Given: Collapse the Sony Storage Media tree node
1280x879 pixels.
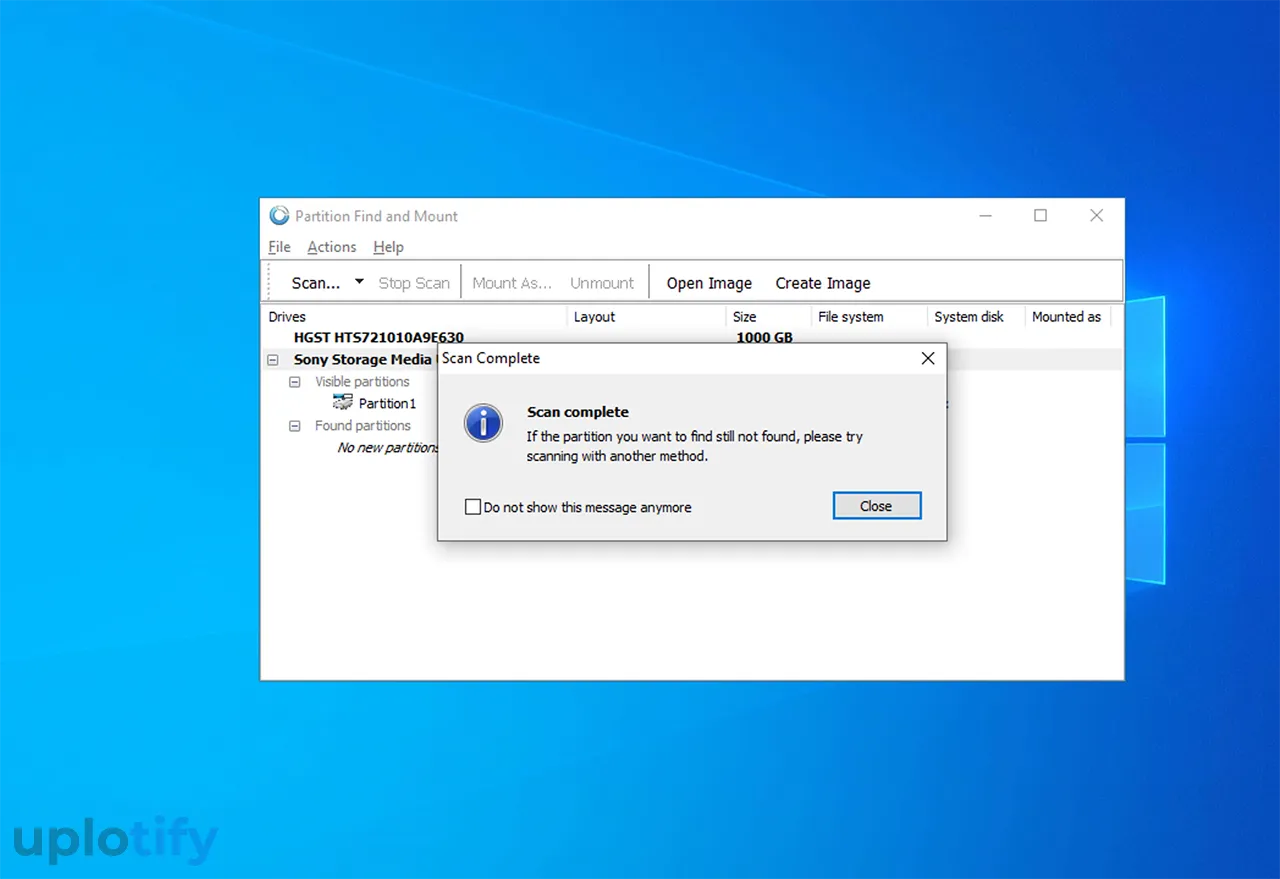Looking at the screenshot, I should click(273, 360).
